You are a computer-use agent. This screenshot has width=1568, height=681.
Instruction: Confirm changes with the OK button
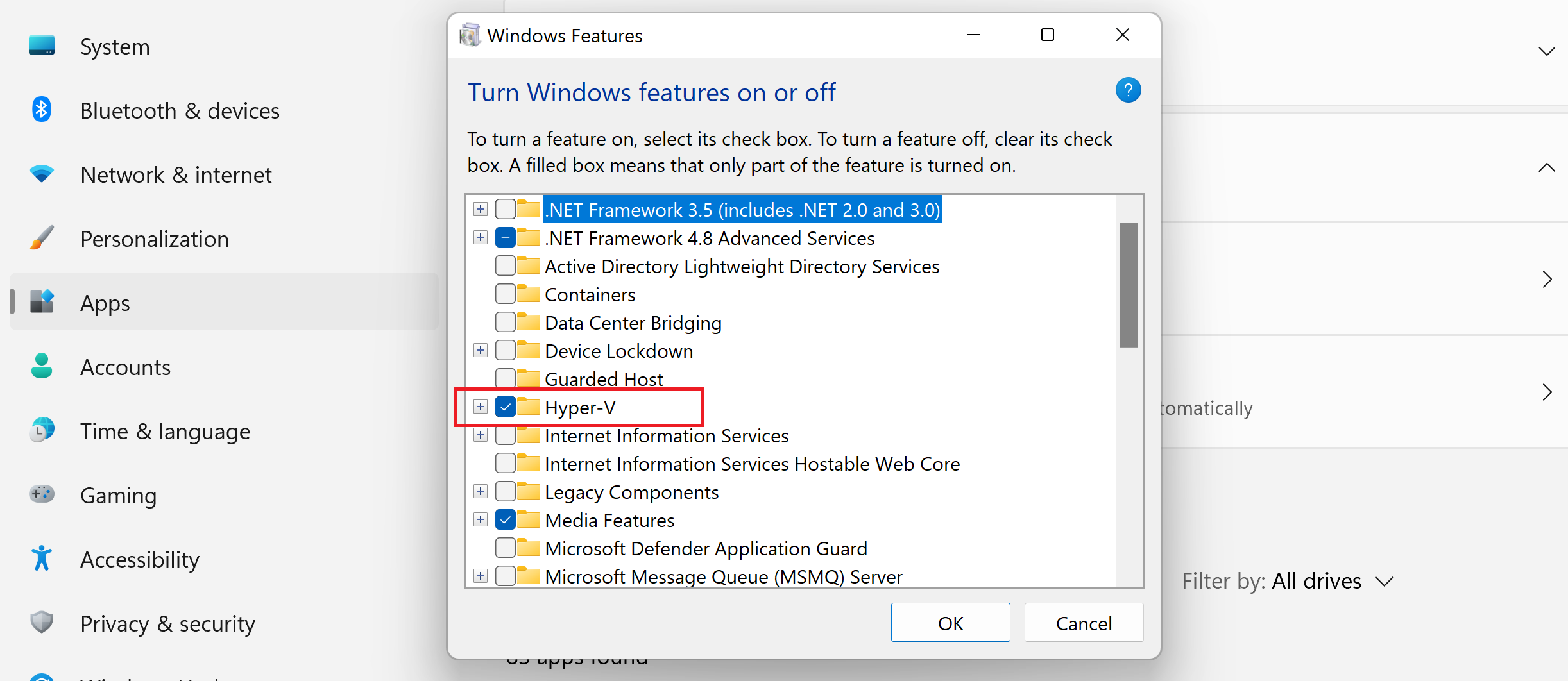pos(950,623)
